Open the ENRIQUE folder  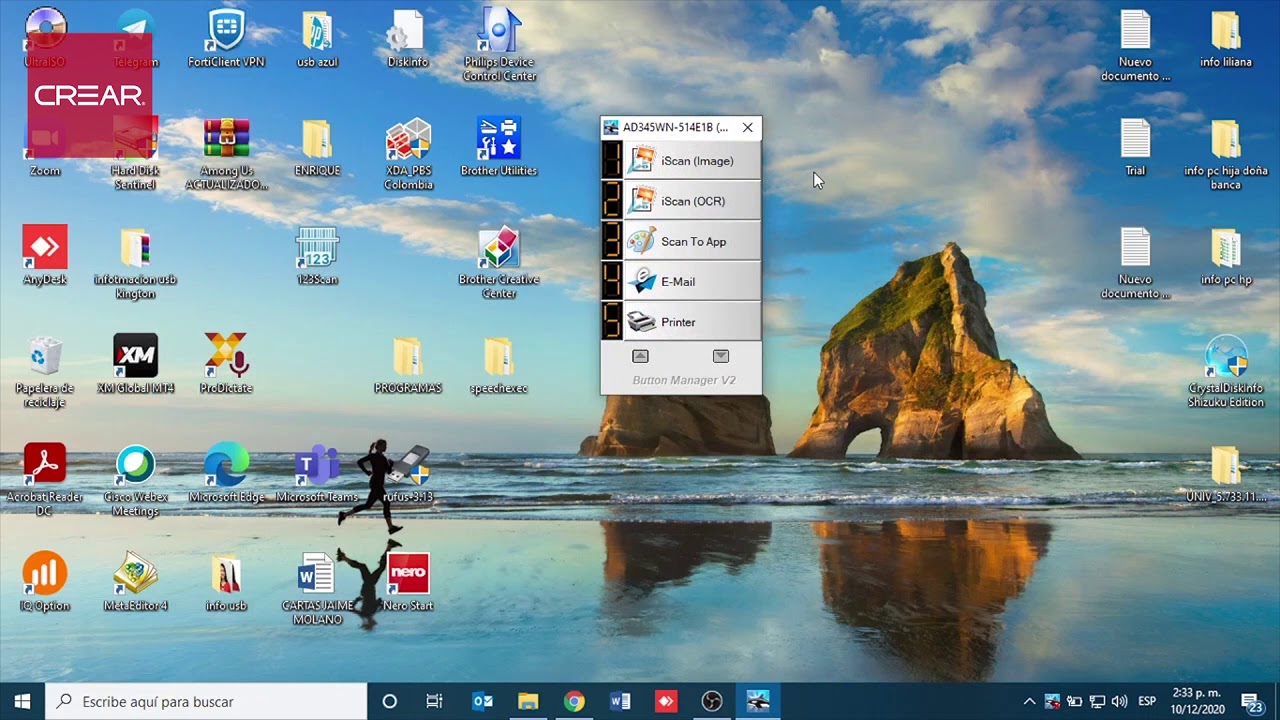click(317, 147)
